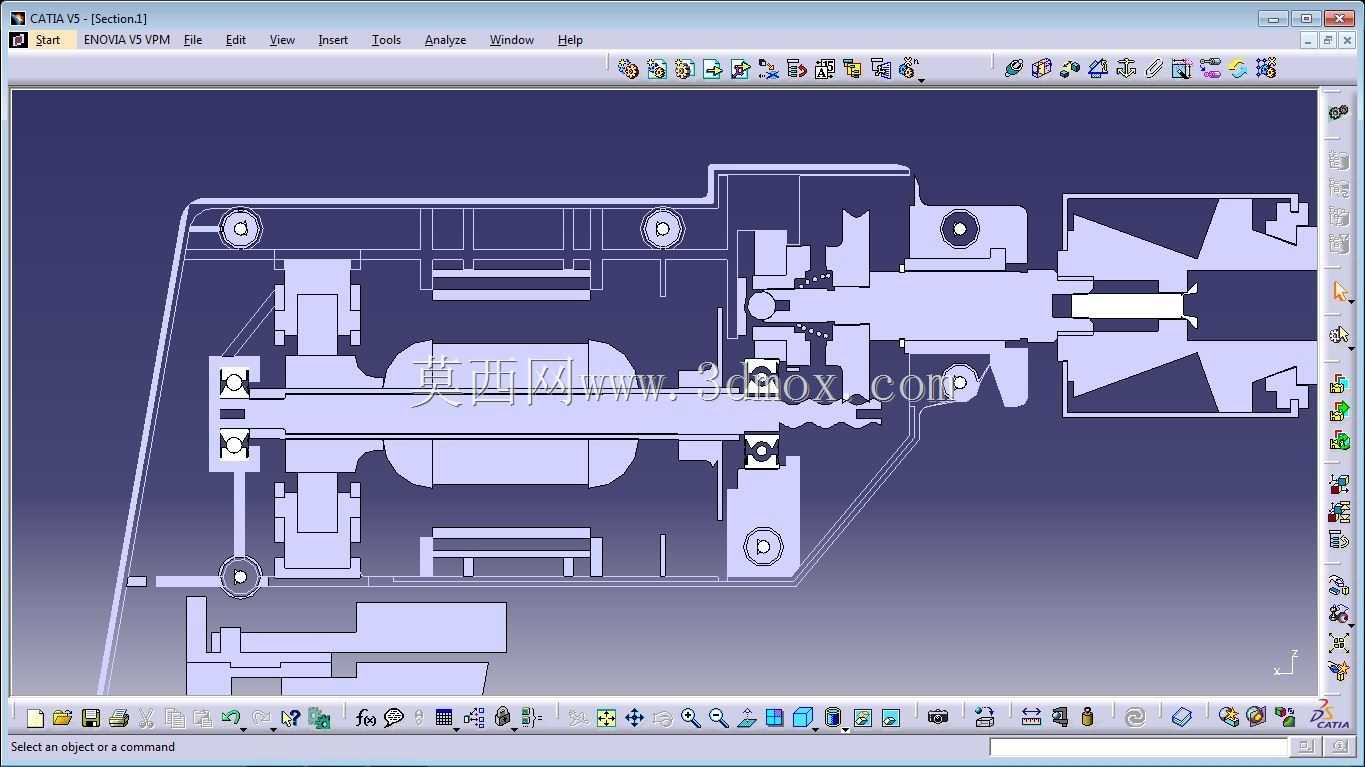
Task: Click the workbench gears icon top-right
Action: 1339,113
